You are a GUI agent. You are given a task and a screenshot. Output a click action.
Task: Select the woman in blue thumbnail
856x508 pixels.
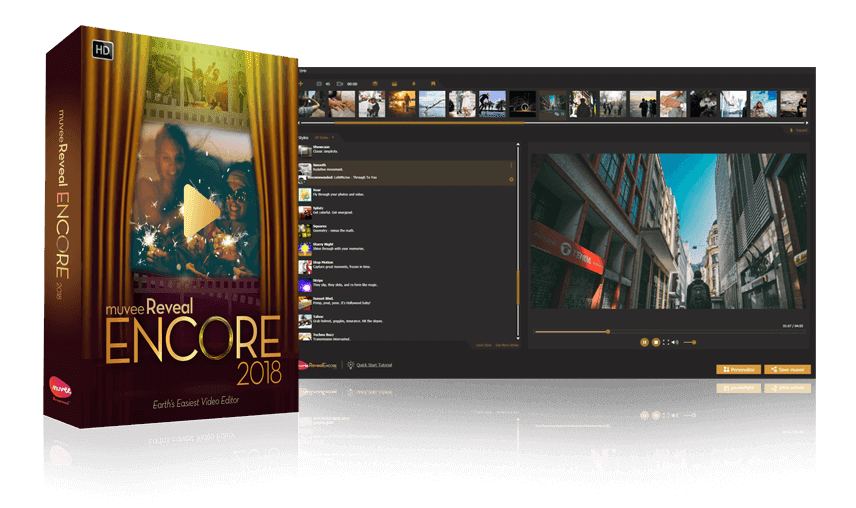click(763, 104)
